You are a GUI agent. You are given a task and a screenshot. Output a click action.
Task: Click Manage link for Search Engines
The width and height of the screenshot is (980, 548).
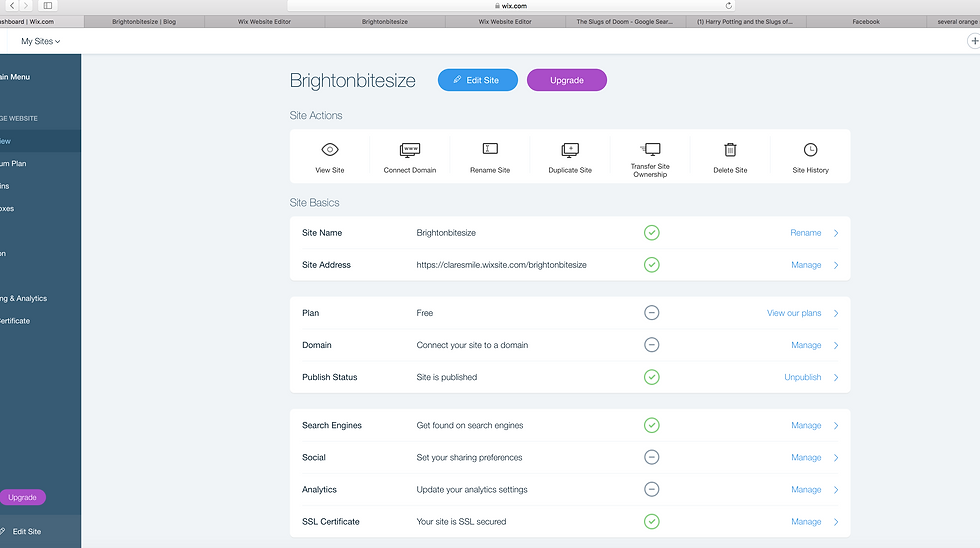click(806, 426)
